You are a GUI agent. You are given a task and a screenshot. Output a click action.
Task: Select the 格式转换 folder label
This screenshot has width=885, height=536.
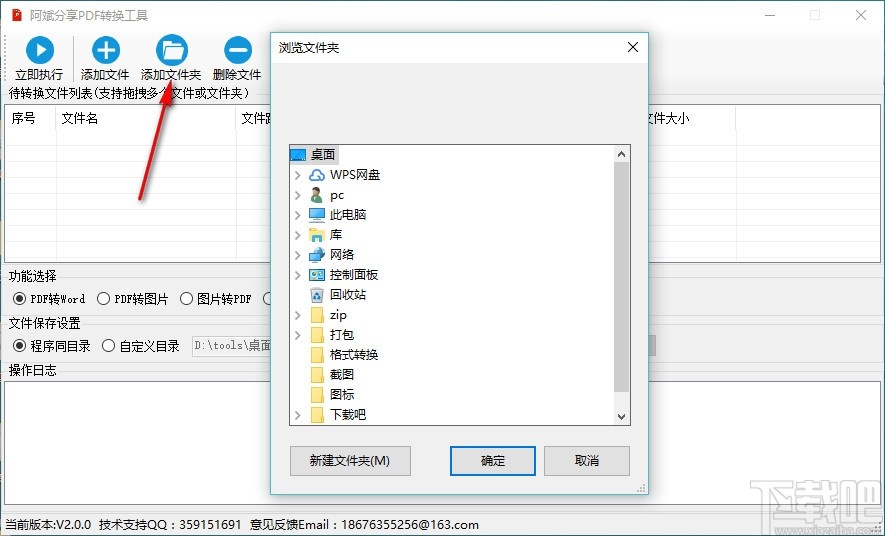[x=354, y=355]
